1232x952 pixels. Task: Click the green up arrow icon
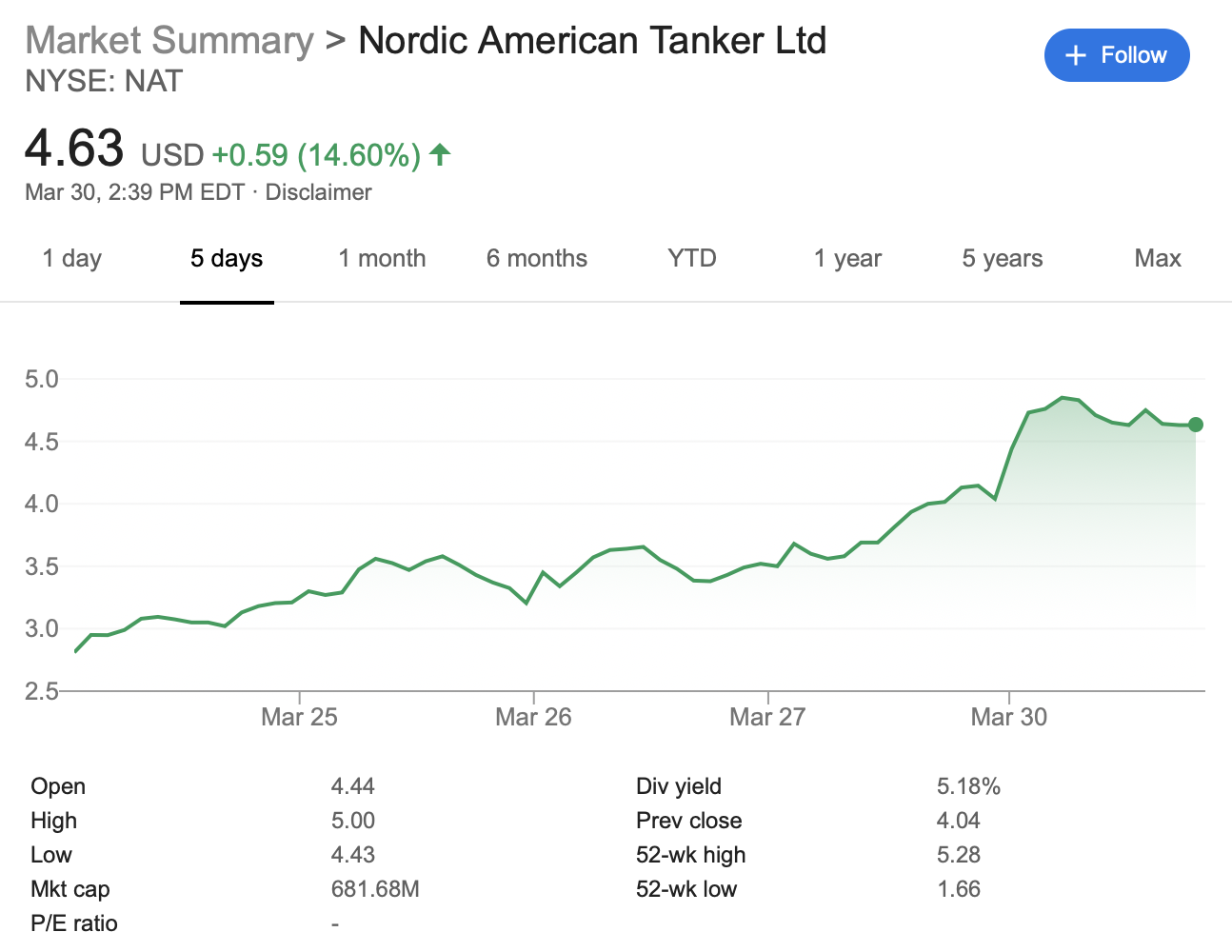[x=440, y=154]
